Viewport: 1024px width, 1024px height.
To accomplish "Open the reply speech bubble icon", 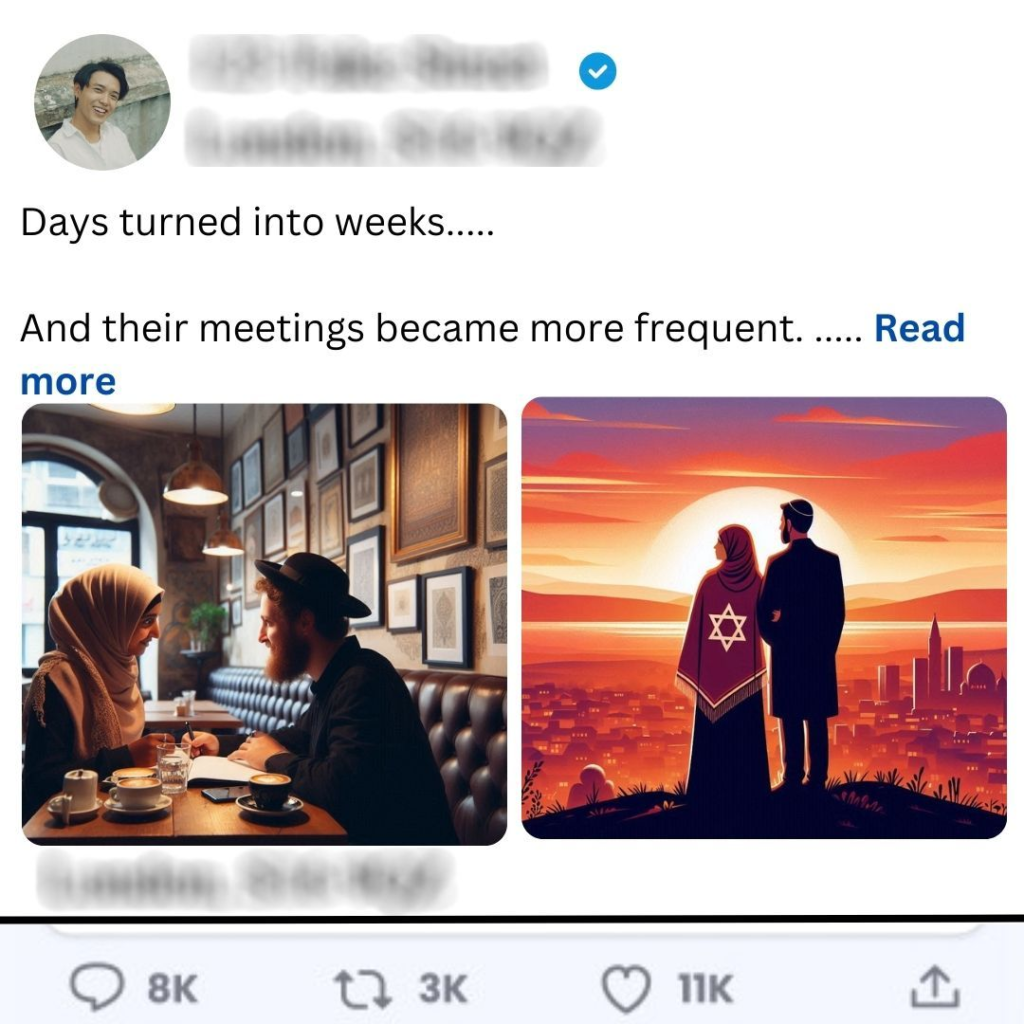I will pos(97,987).
